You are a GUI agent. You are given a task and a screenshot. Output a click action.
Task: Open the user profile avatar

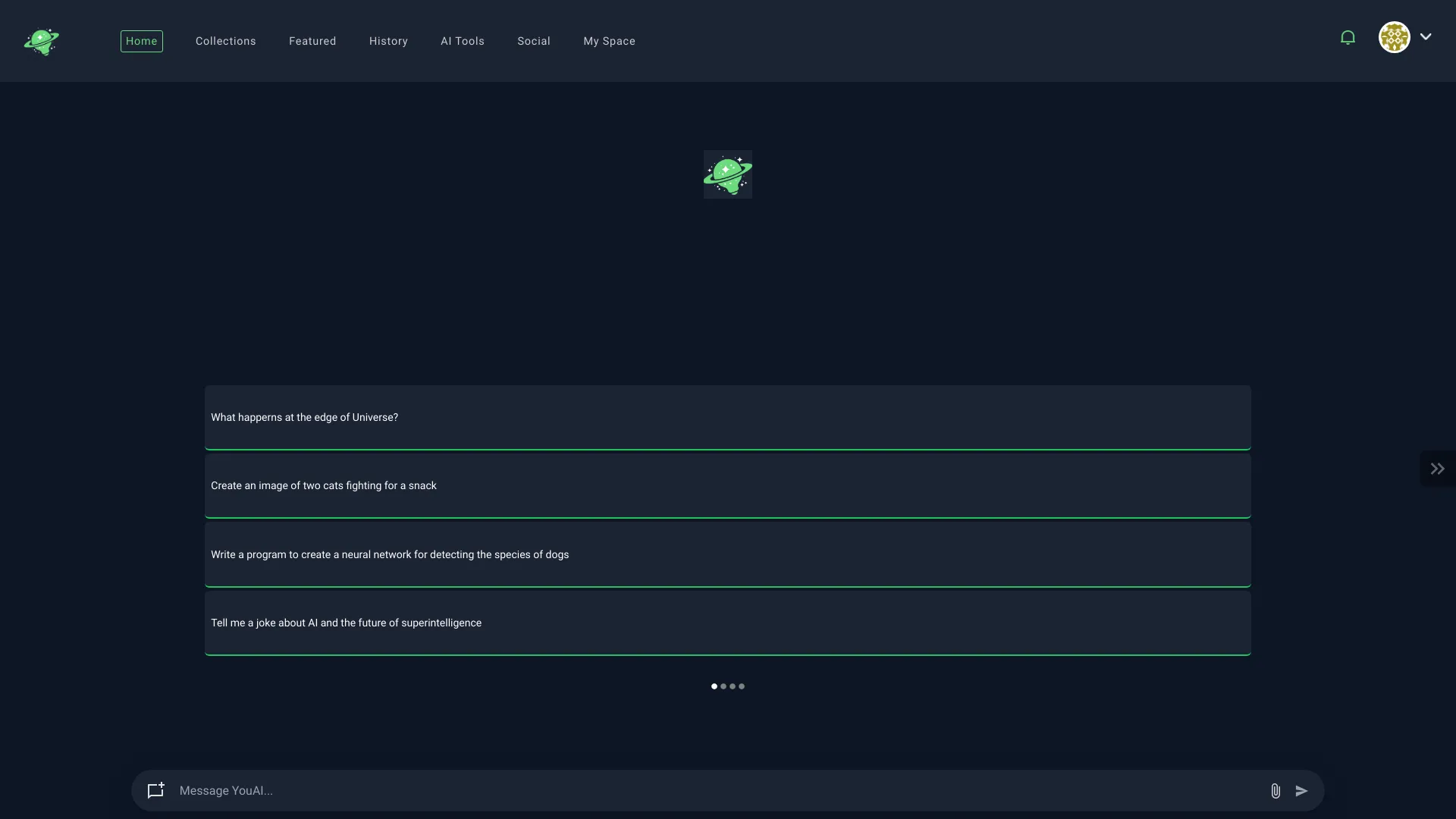[x=1395, y=37]
